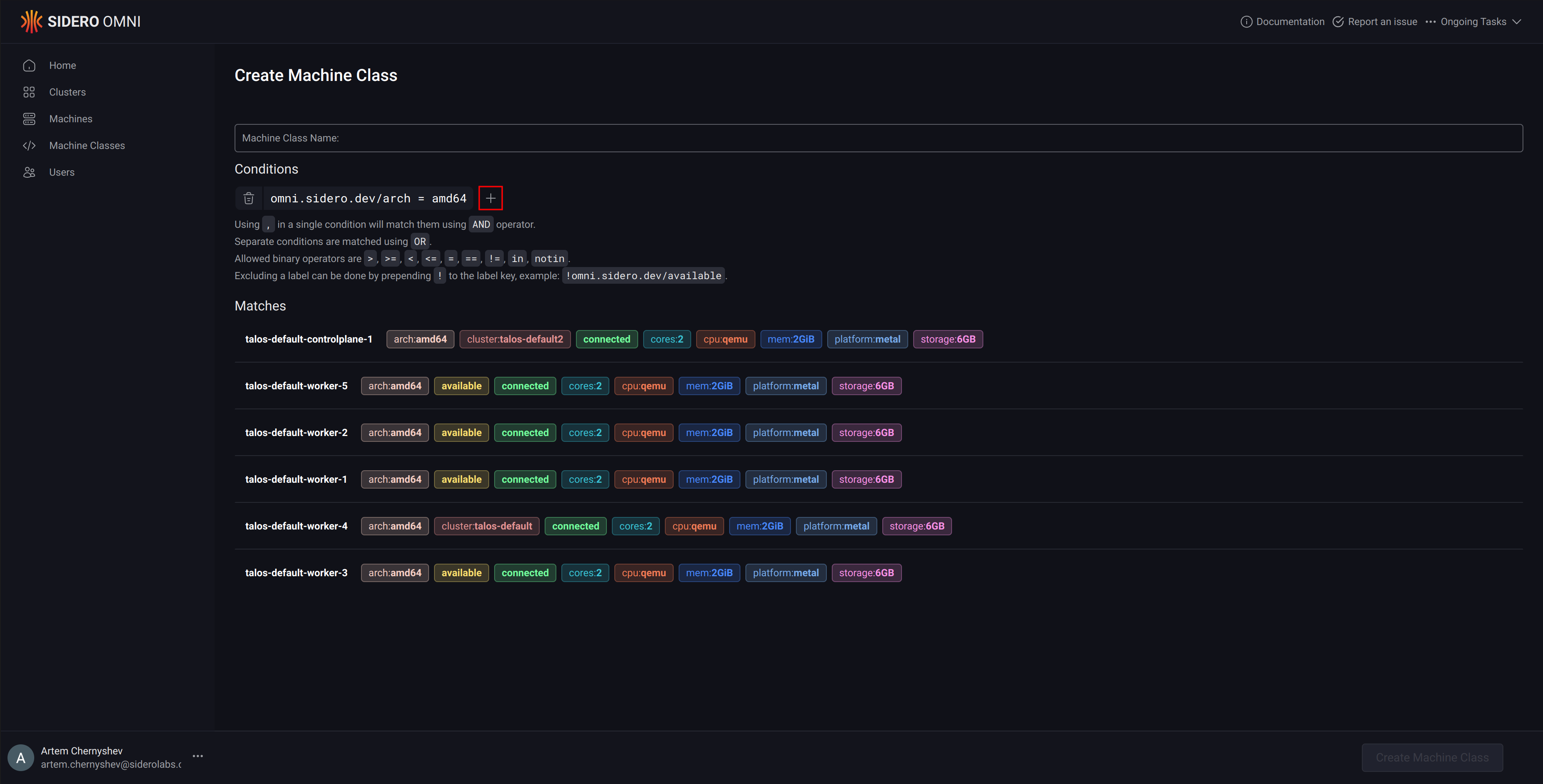Expand the Ongoing Tasks chevron
Screen dimensions: 1543x784
point(1517,22)
